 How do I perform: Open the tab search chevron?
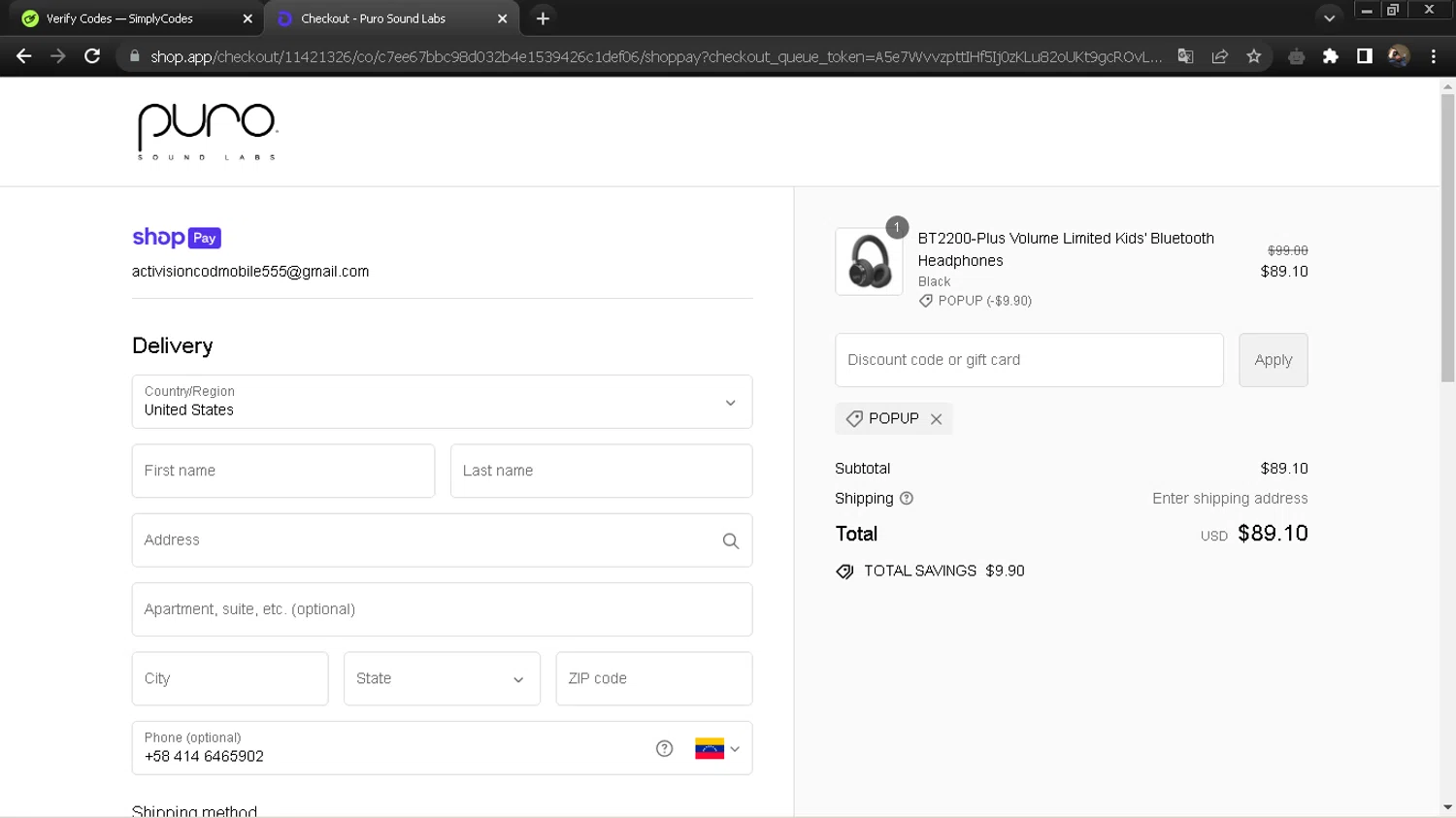1329,18
